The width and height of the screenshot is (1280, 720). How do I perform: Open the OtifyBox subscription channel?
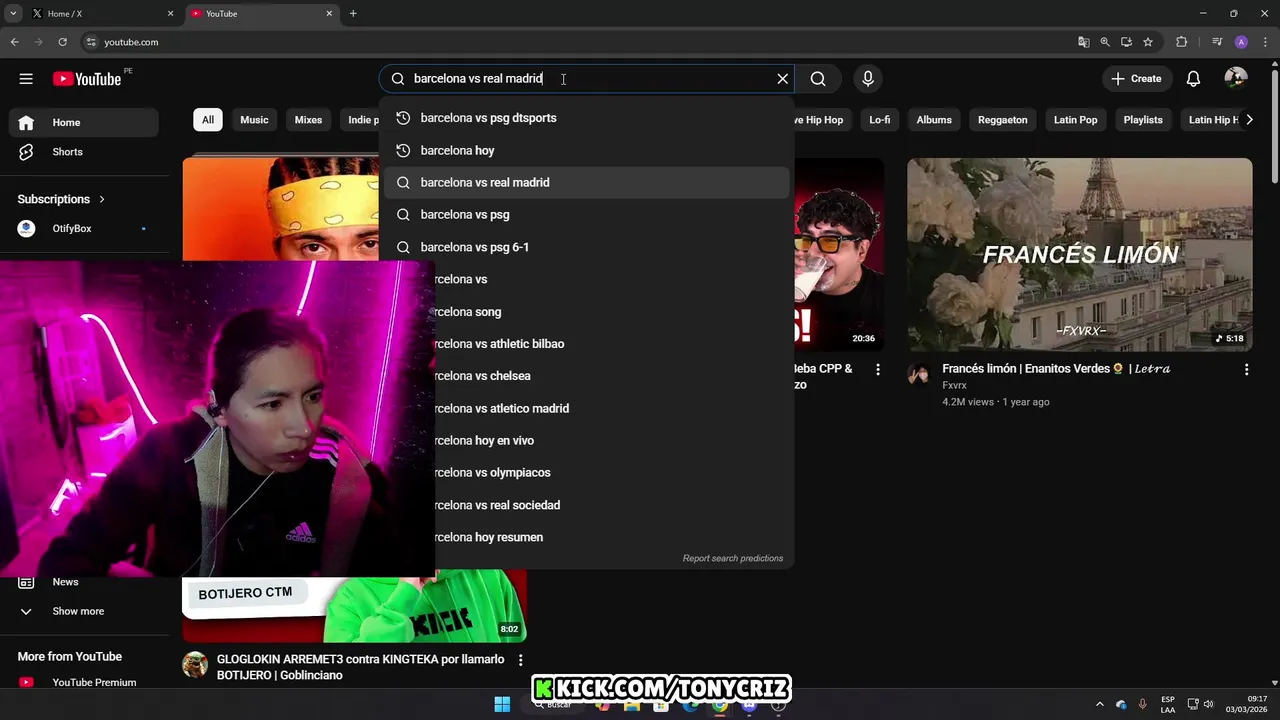[x=84, y=229]
